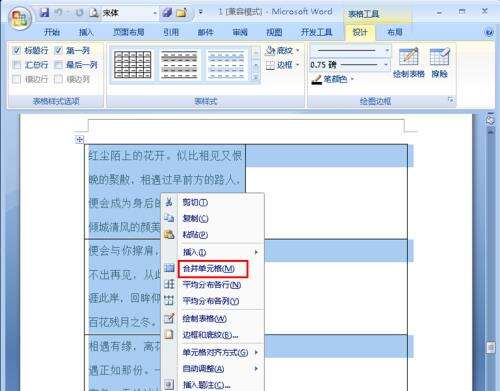Open Print Preview from the quick access toolbar
Image resolution: width=500 pixels, height=391 pixels.
point(94,13)
